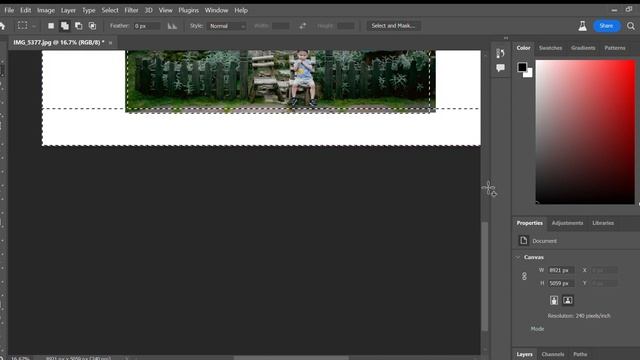Collapse the panels with the double-arrow icon
Screen dimensions: 640x360
[x=506, y=38]
